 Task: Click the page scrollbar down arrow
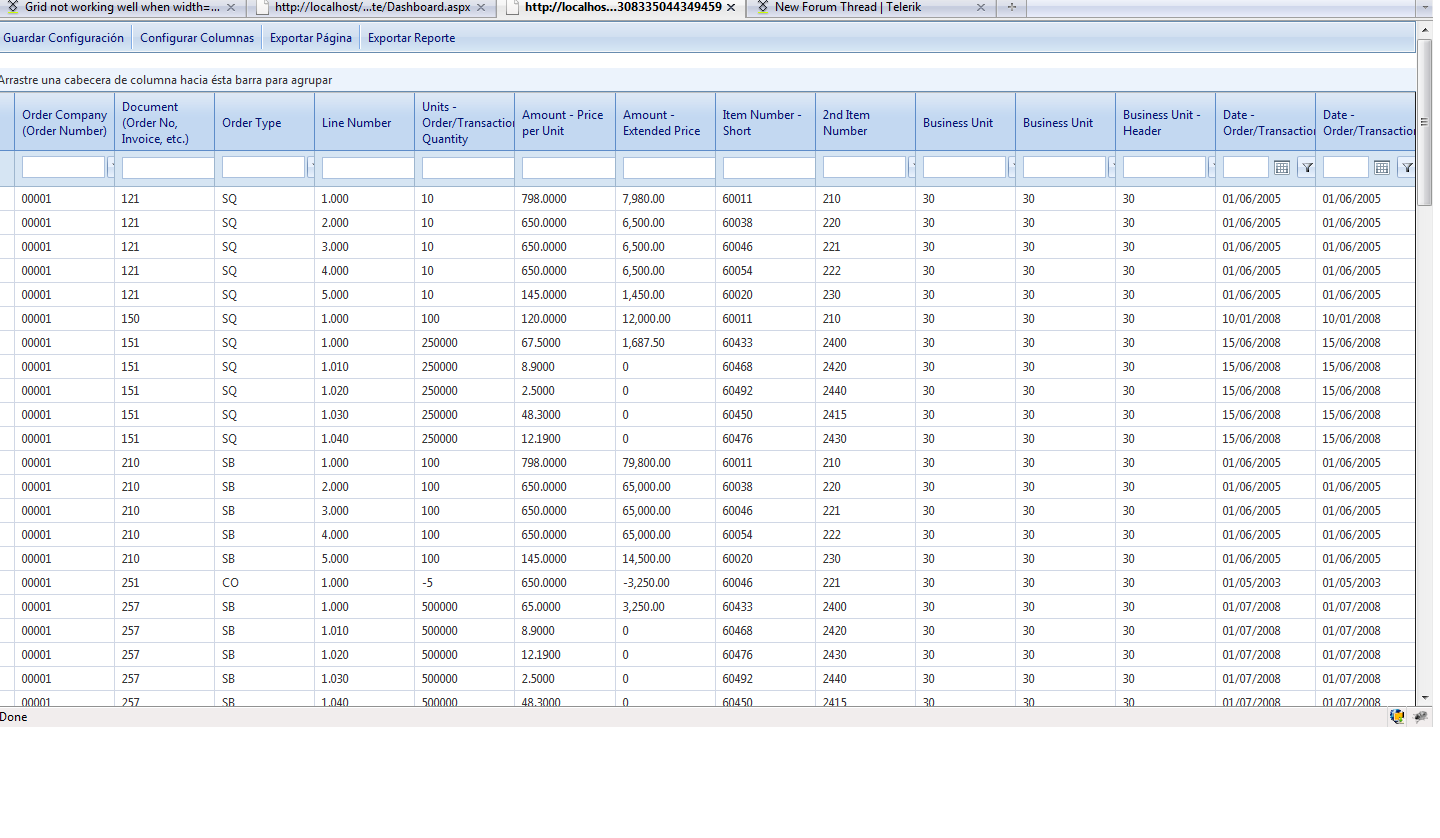click(x=1425, y=698)
